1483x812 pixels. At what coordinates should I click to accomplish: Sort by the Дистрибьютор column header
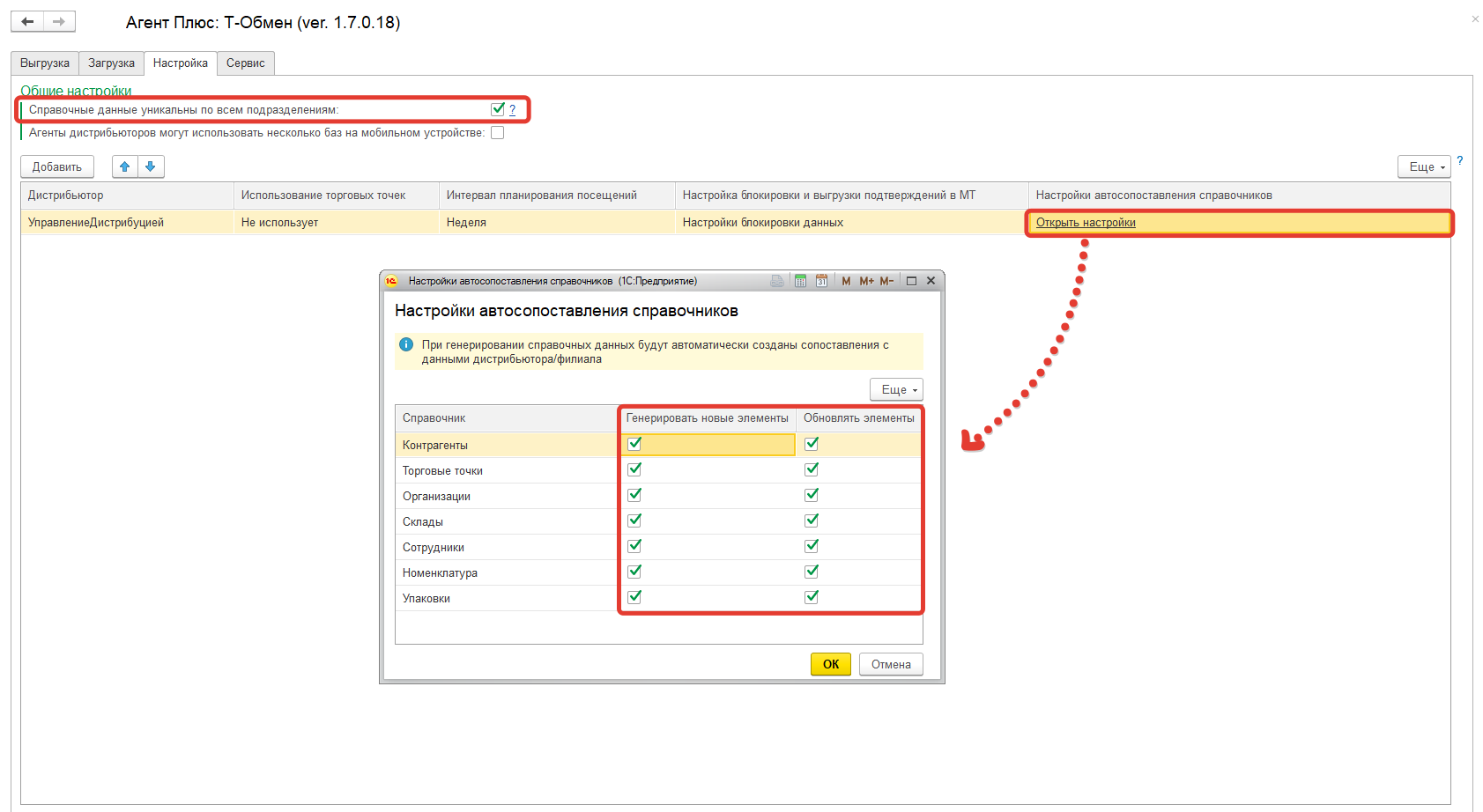click(127, 196)
